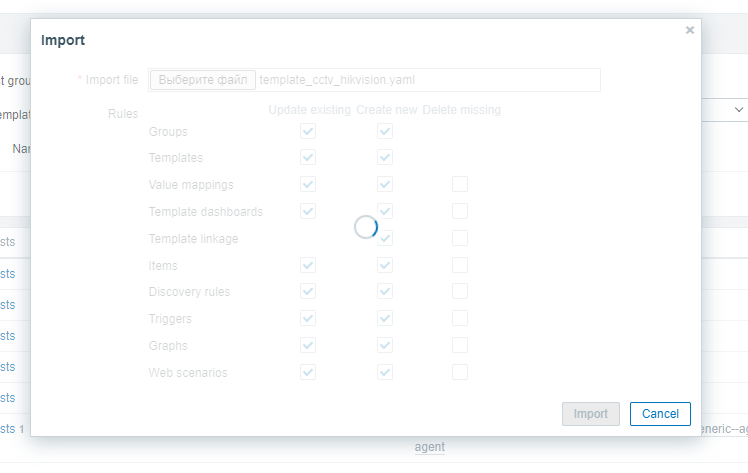Enable Value mappings delete missing checkbox
This screenshot has height=473, width=748.
pyautogui.click(x=460, y=184)
